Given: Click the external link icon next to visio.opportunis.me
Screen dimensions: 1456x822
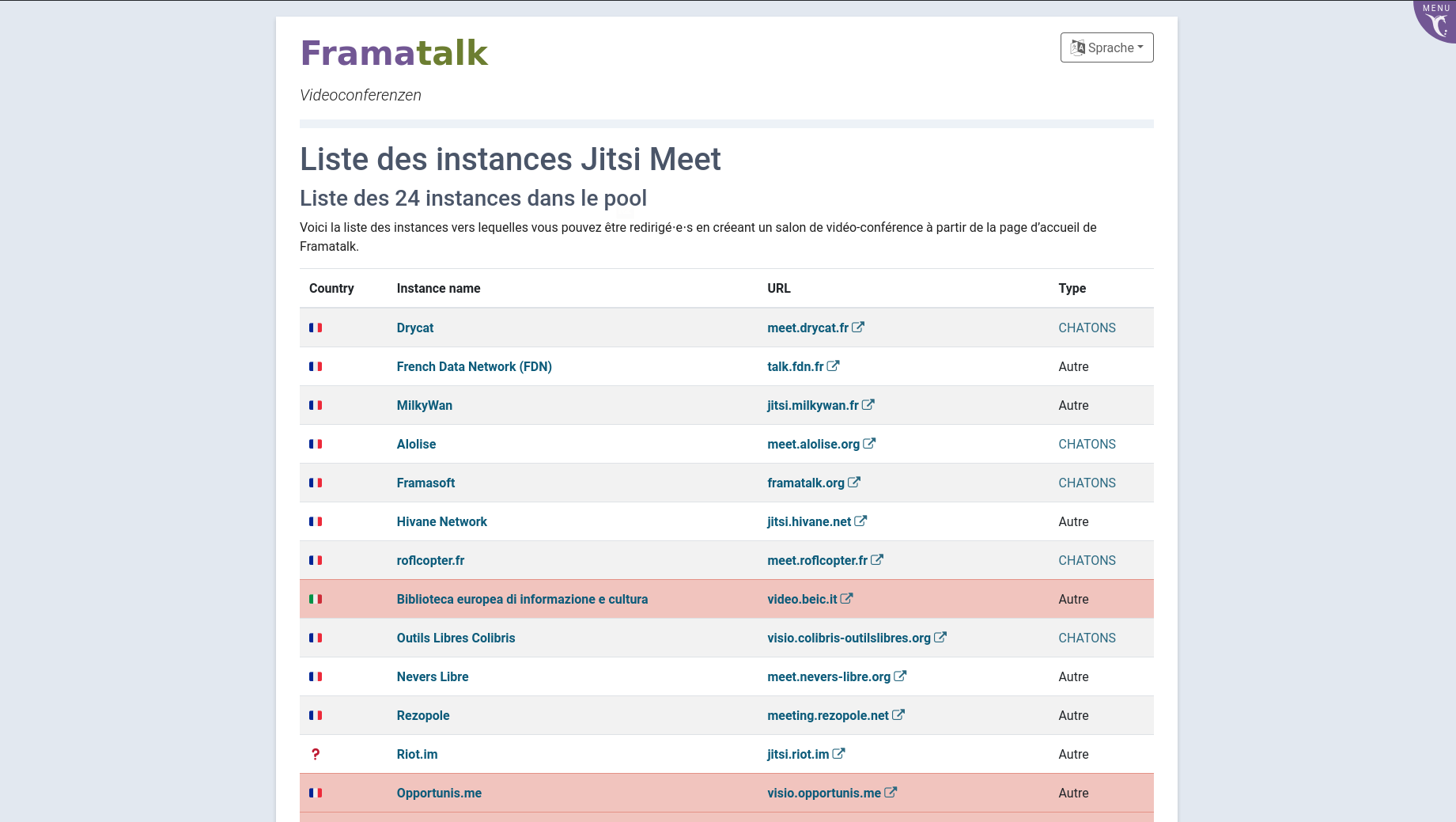Looking at the screenshot, I should point(891,792).
